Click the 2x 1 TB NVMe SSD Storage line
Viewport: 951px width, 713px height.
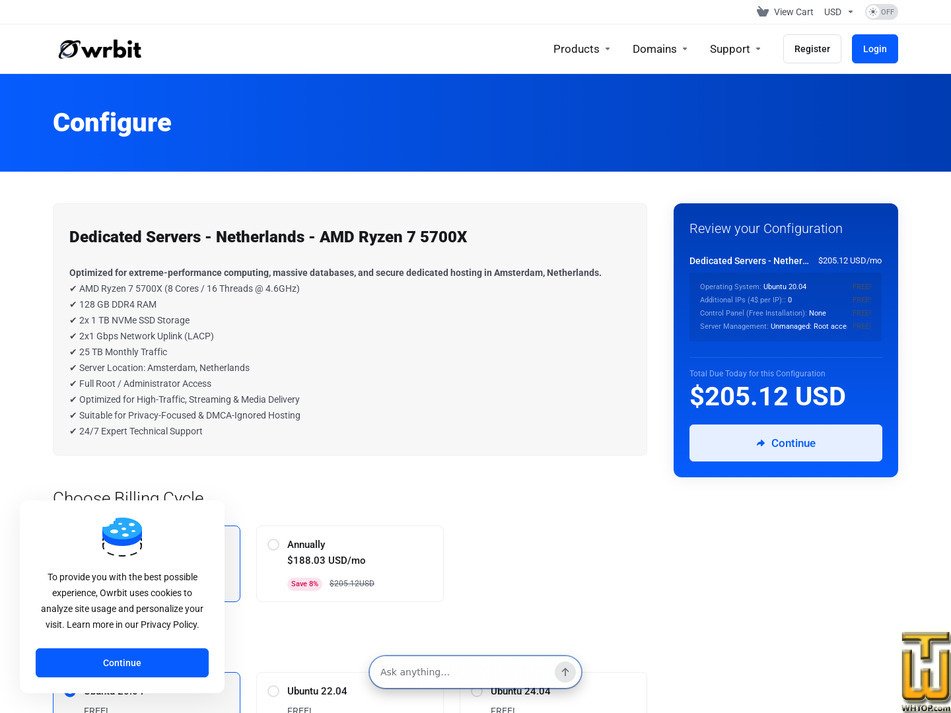129,320
